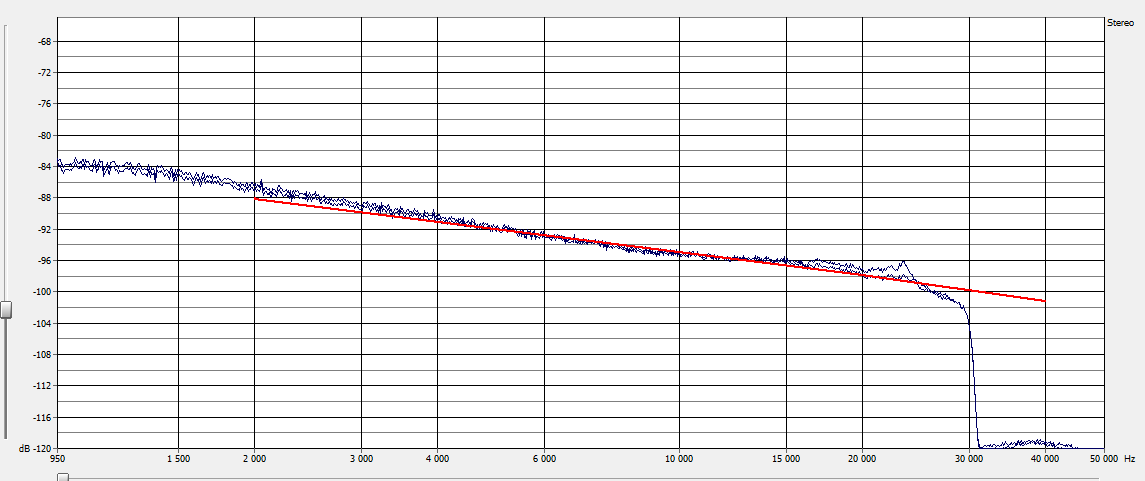
Task: Click the 50 000 frequency axis label
Action: click(1104, 459)
